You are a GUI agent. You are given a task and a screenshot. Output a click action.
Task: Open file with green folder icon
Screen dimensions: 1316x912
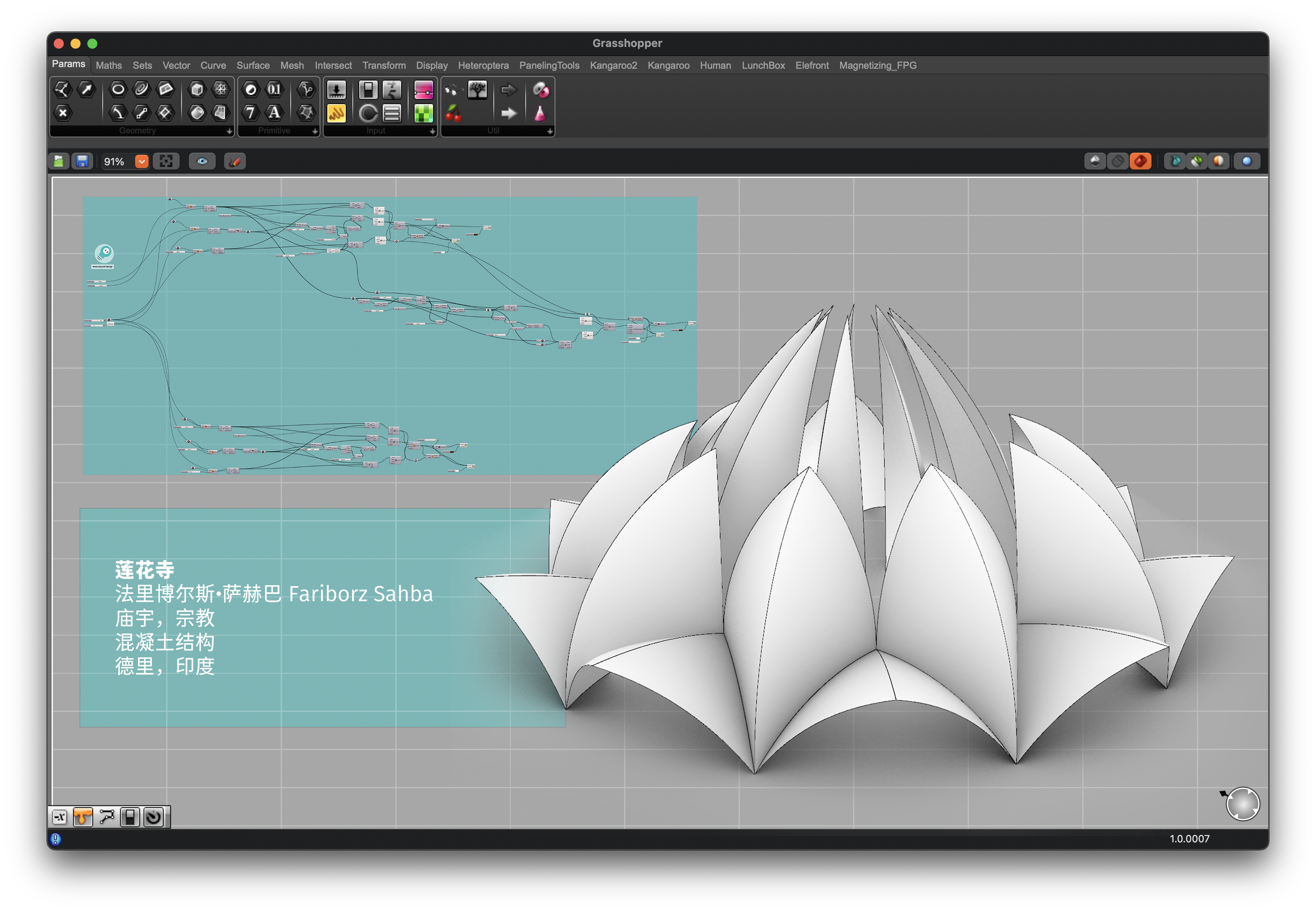(58, 161)
